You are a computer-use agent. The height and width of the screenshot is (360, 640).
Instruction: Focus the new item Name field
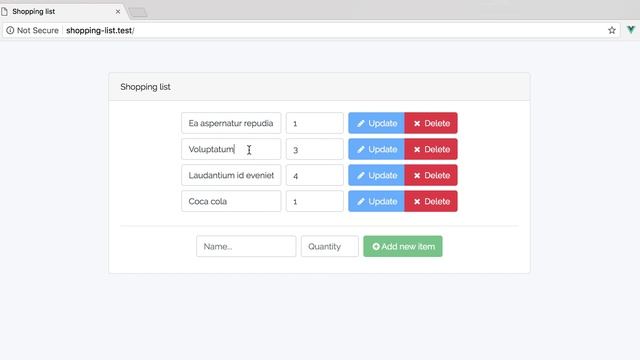(246, 247)
